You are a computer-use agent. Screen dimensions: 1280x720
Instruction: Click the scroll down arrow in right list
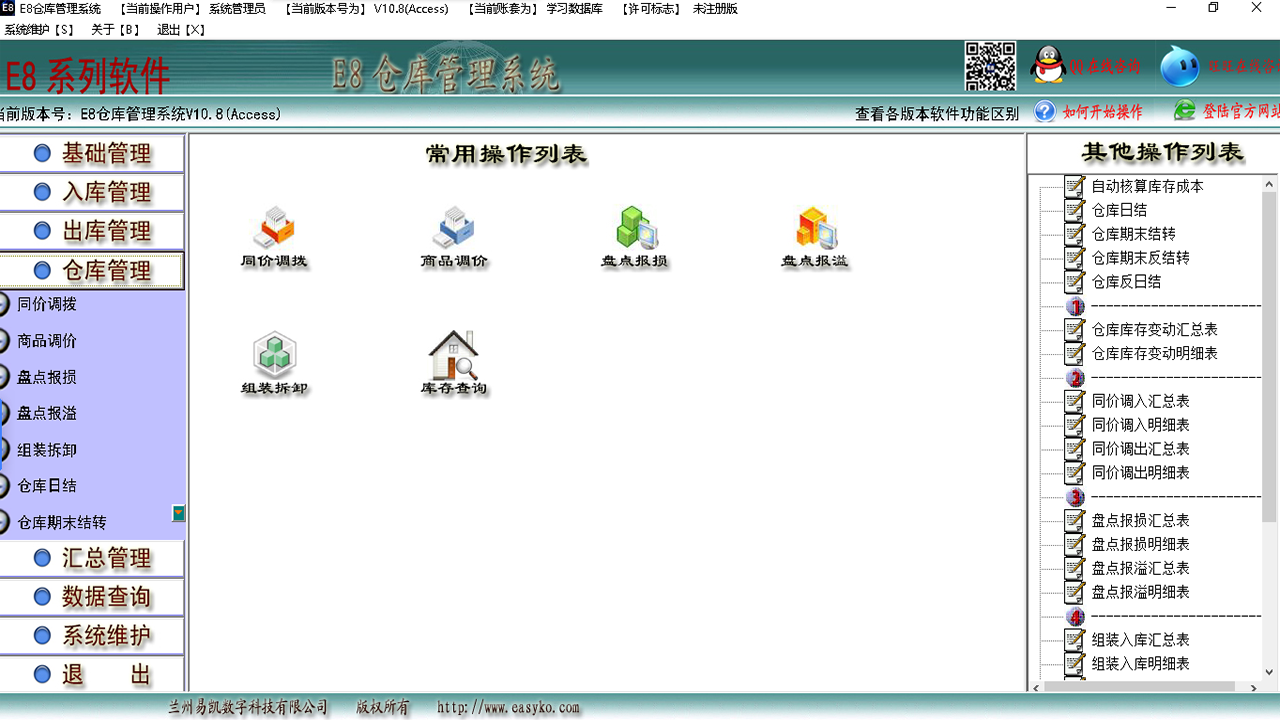[x=1270, y=673]
